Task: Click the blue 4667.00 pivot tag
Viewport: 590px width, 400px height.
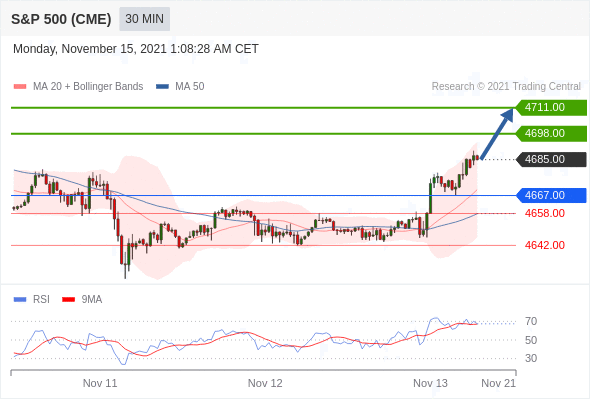Action: 551,195
